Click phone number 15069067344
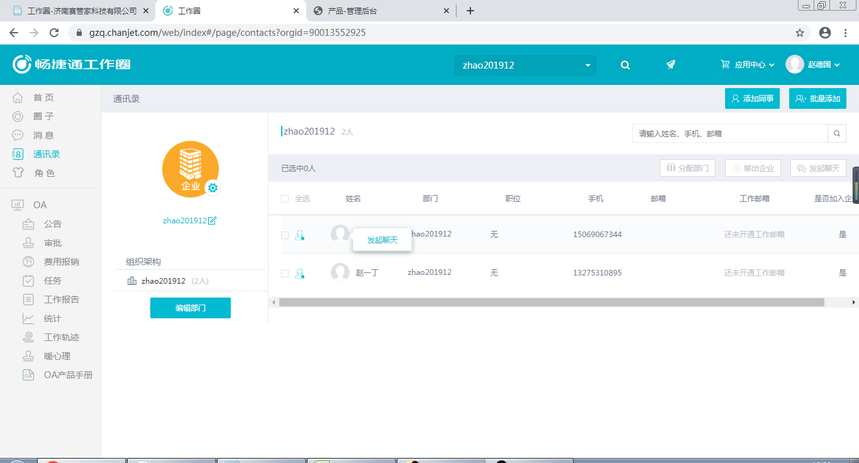The height and width of the screenshot is (463, 859). coord(597,235)
